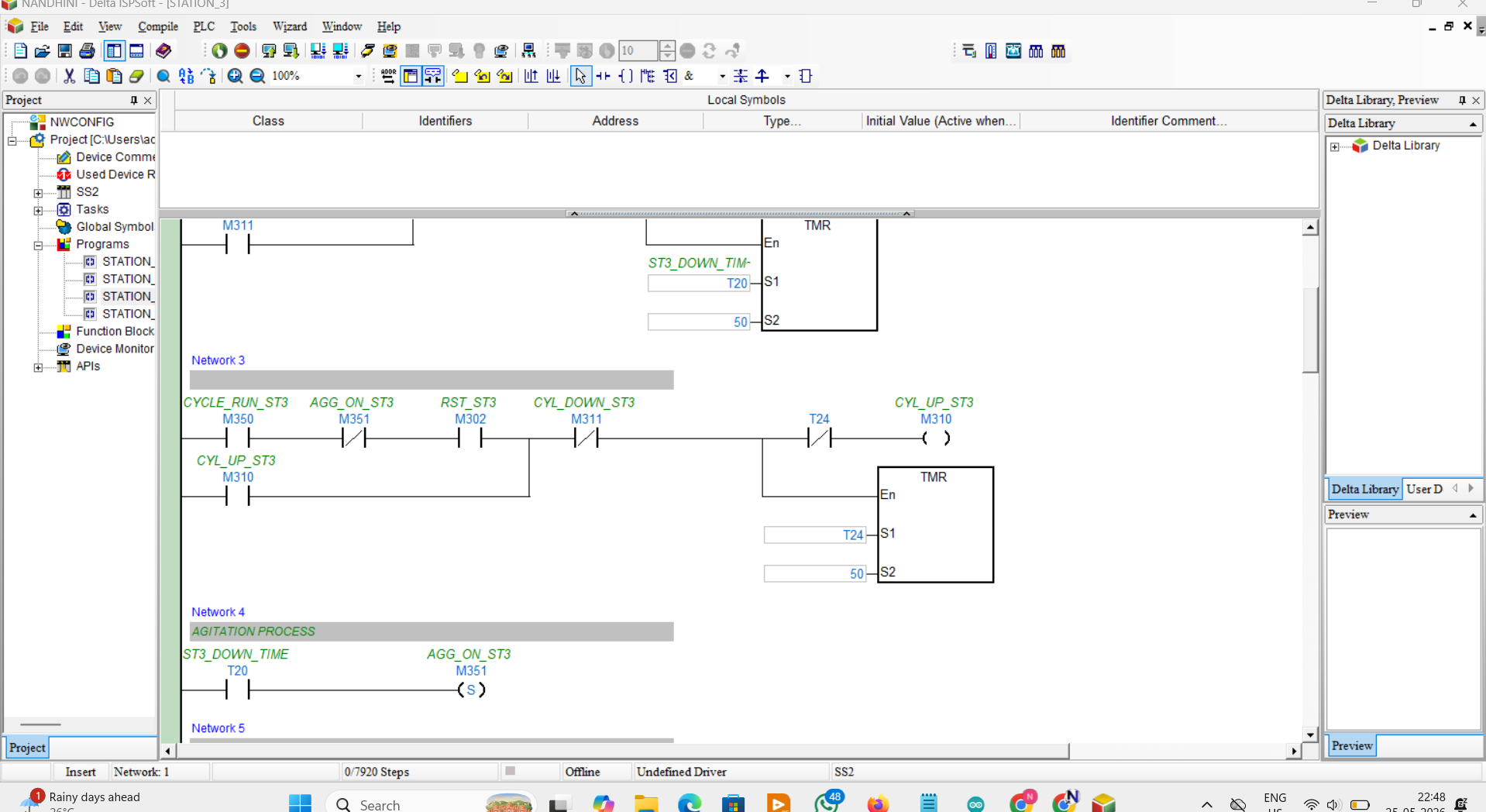This screenshot has width=1486, height=812.
Task: Click the communication setting network icon
Action: point(529,51)
